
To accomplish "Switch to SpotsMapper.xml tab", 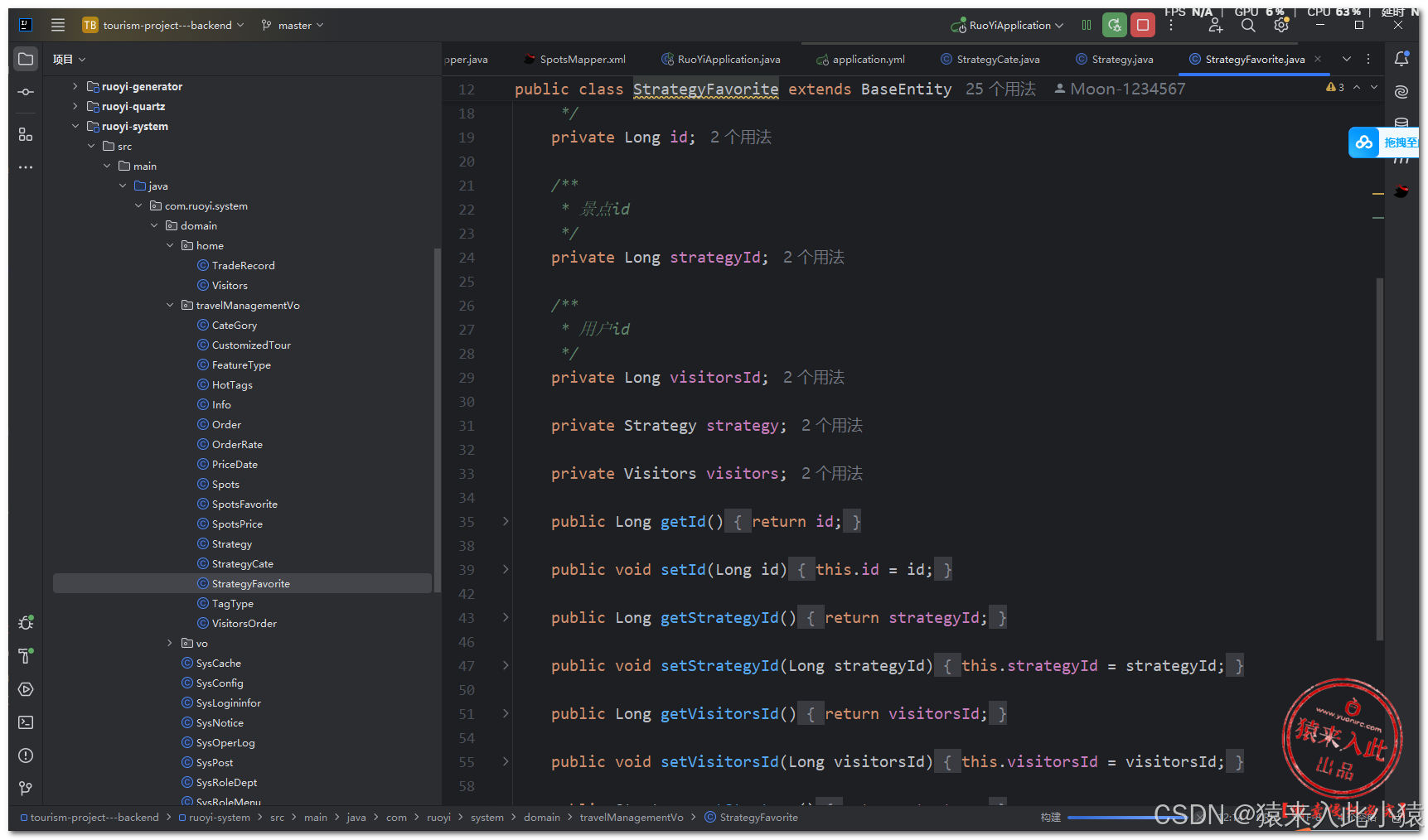I will [575, 59].
